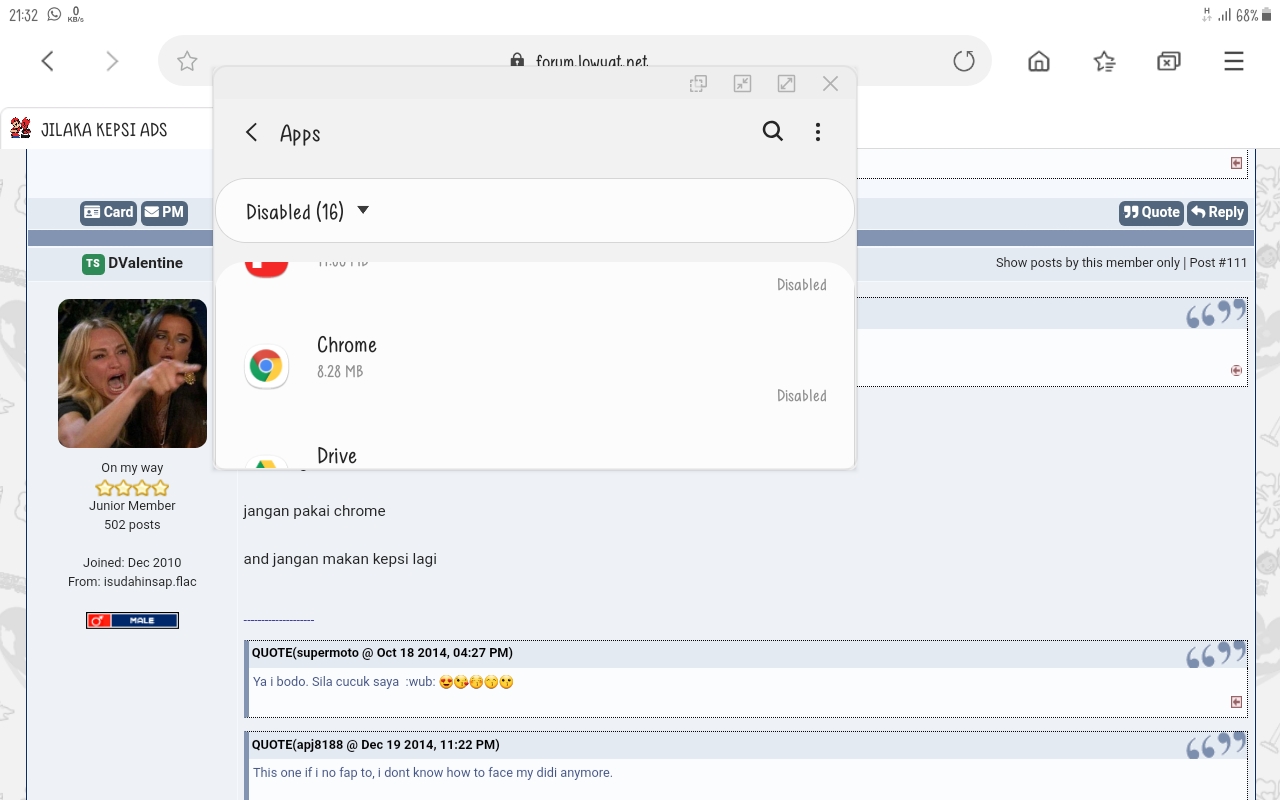Send PM to DValentine
This screenshot has width=1280, height=800.
pyautogui.click(x=164, y=212)
